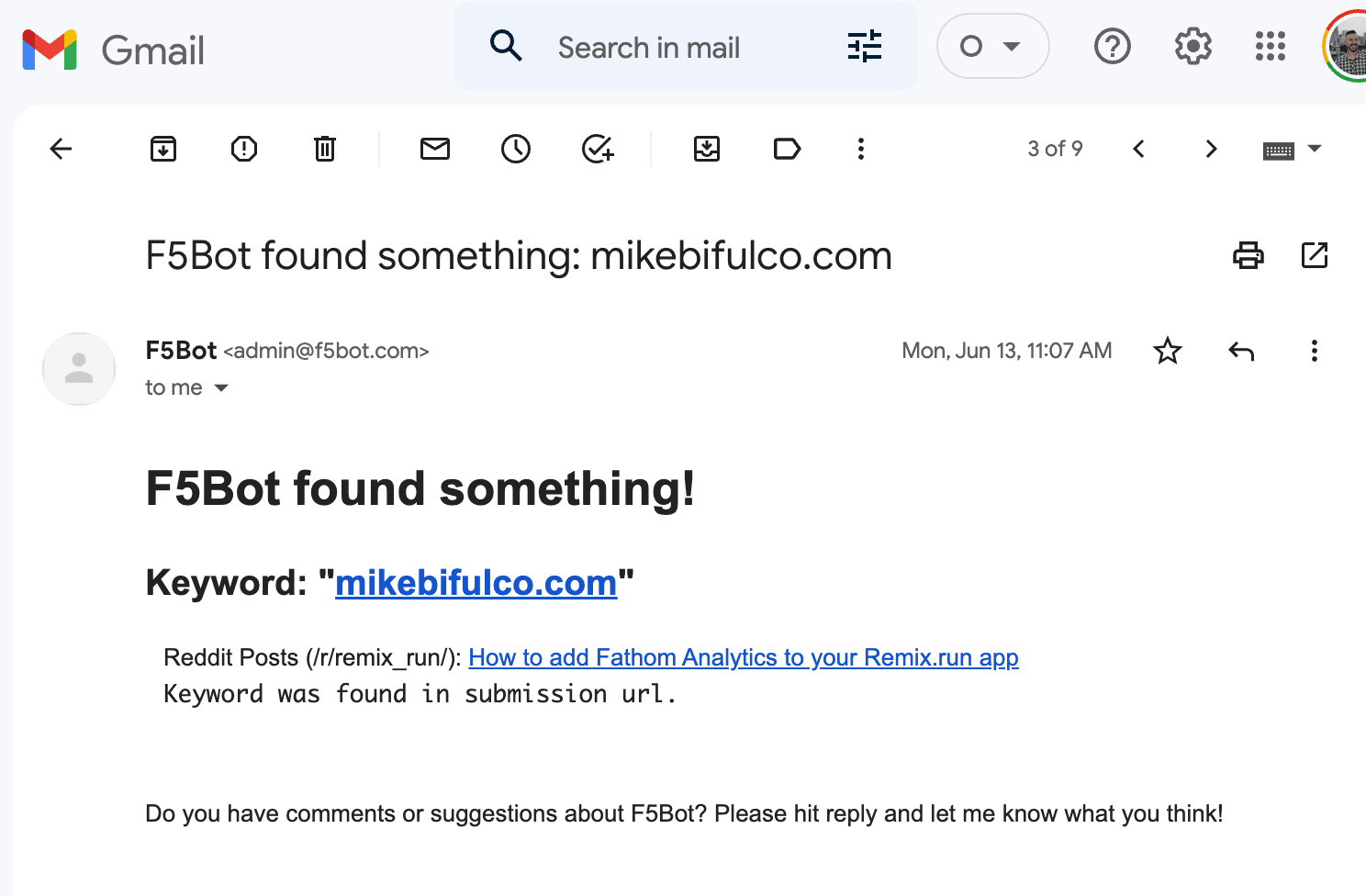
Task: Snooze this email
Action: coord(516,148)
